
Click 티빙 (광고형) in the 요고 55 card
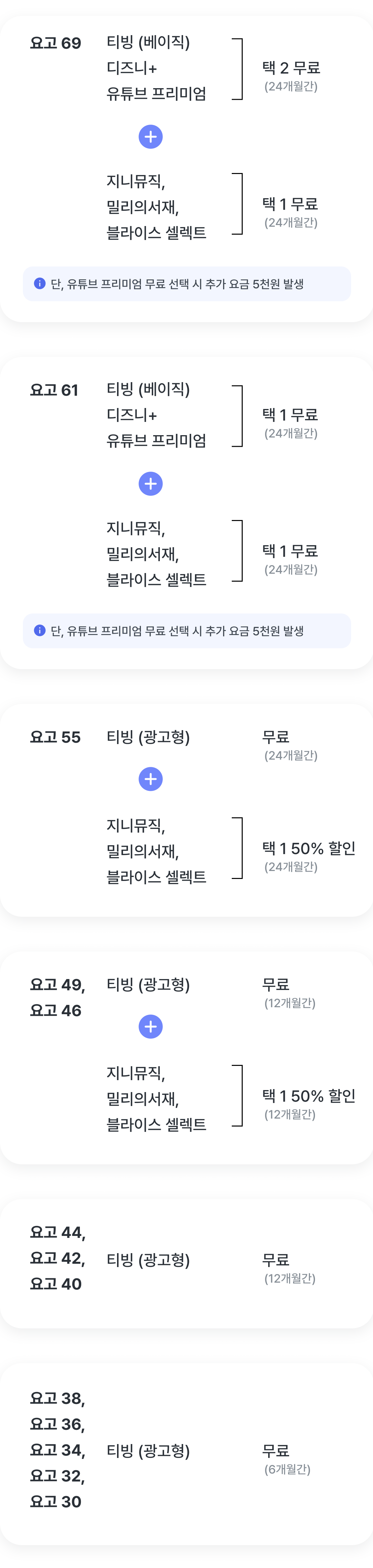pyautogui.click(x=148, y=737)
